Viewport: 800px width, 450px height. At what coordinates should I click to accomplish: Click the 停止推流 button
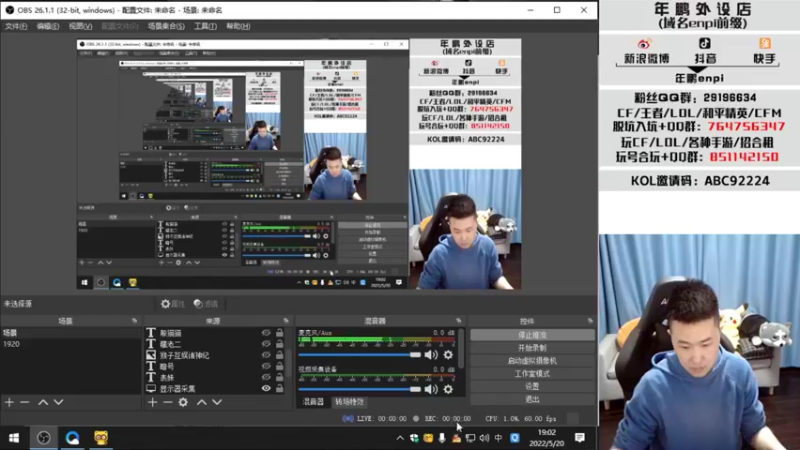coord(532,335)
